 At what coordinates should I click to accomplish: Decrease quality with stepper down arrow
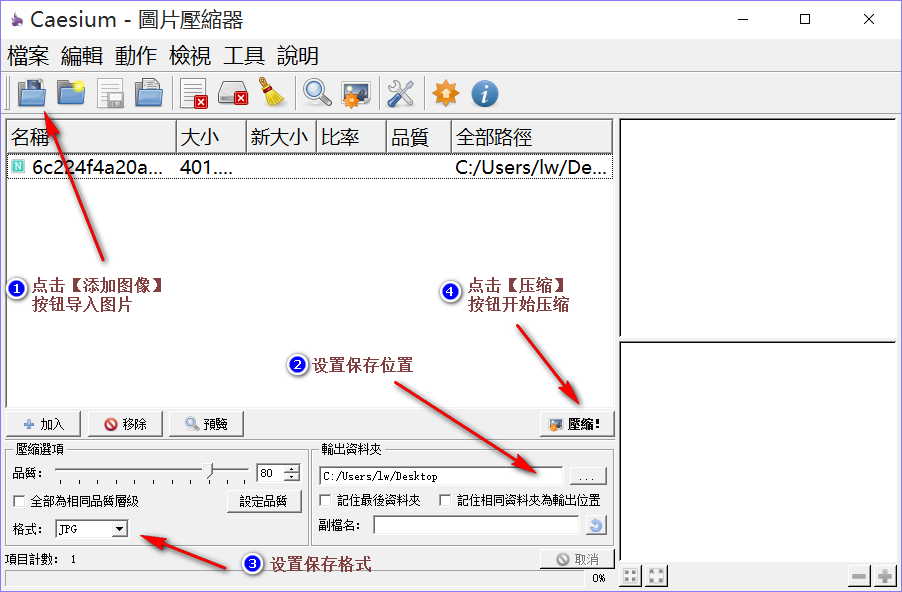click(x=292, y=477)
